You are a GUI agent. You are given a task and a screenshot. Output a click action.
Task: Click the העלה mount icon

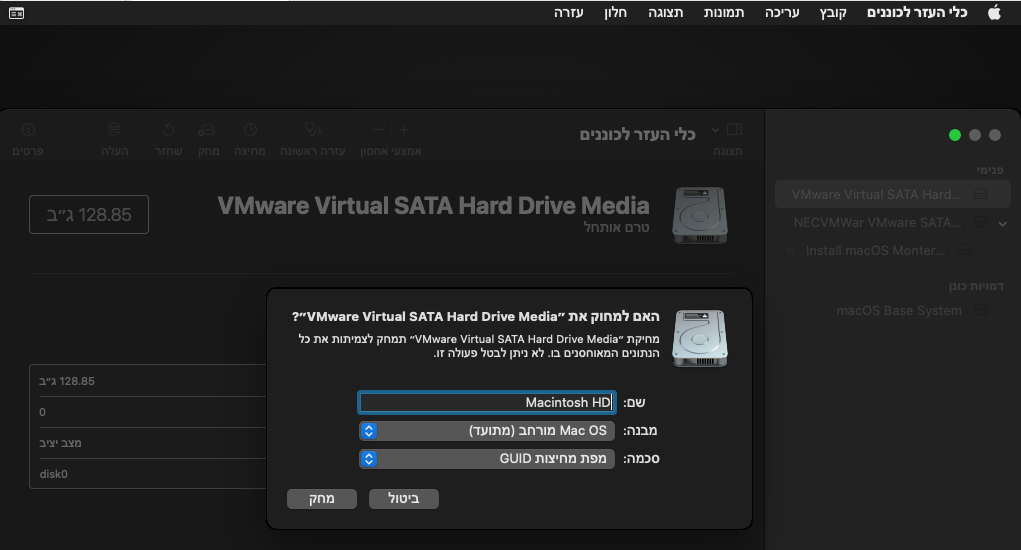[114, 130]
